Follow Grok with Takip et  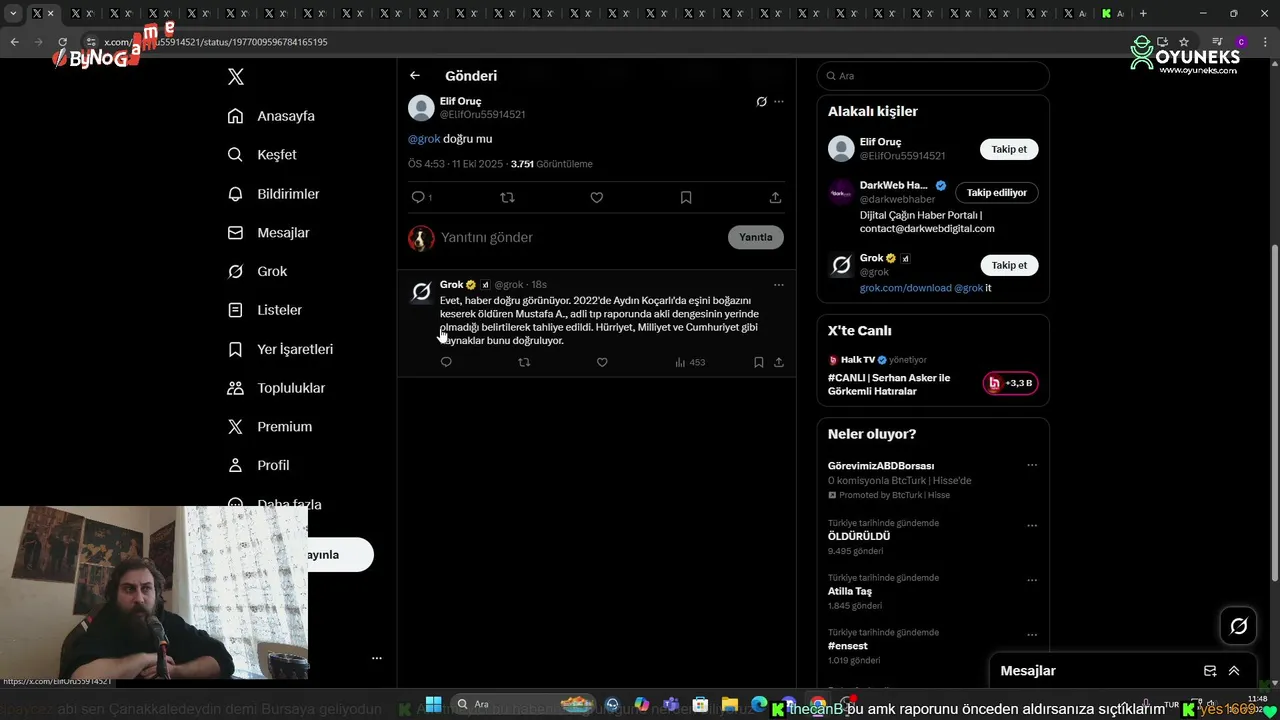coord(1009,266)
